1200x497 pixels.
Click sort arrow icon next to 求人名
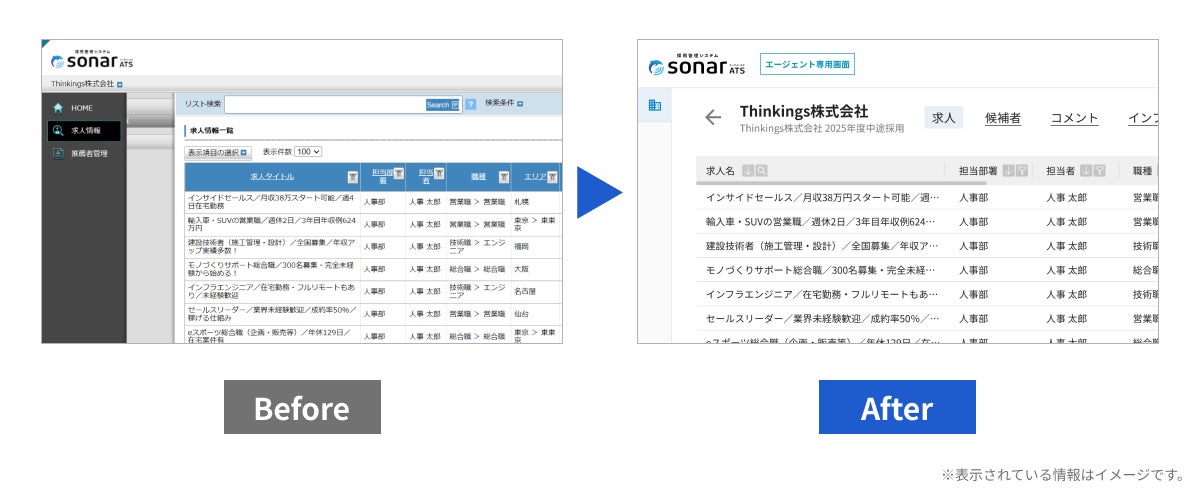[748, 171]
